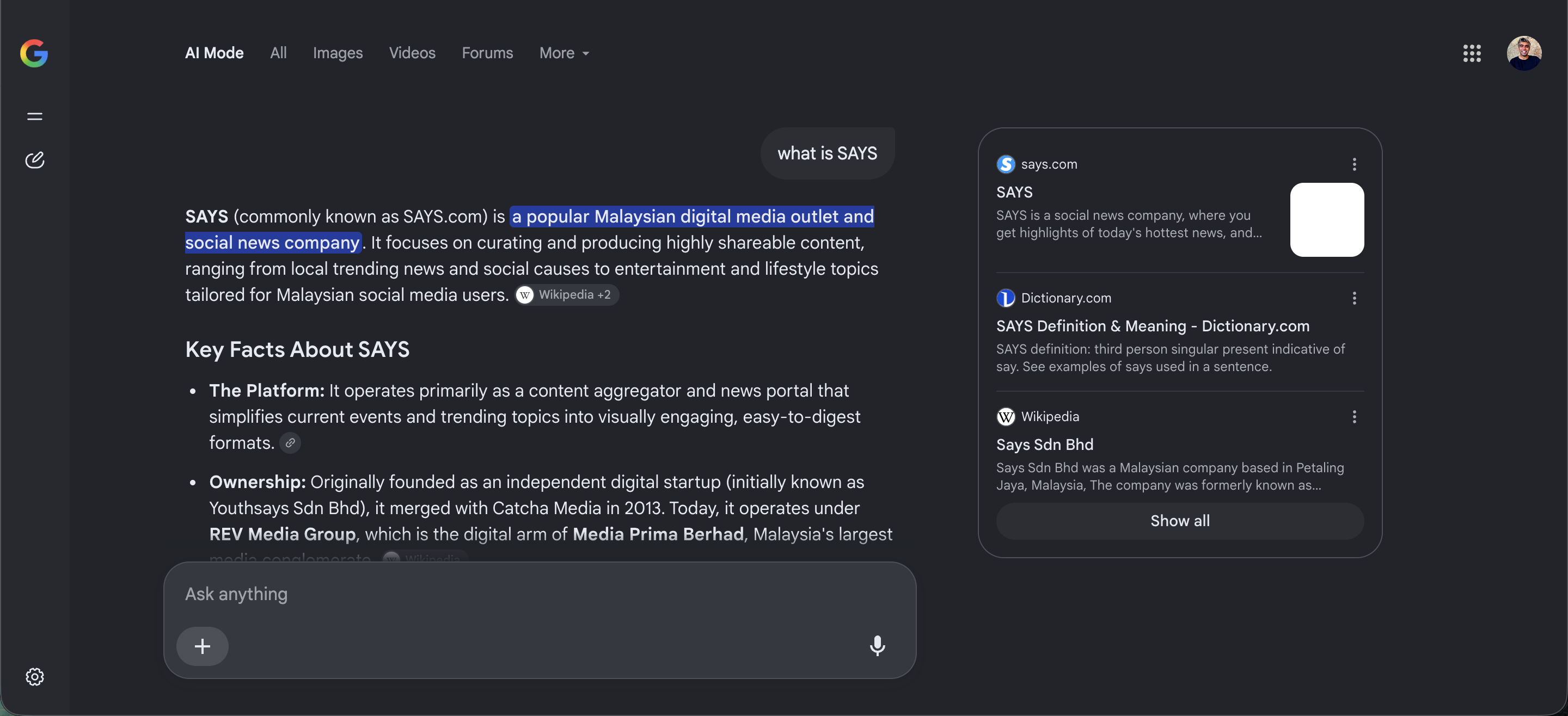Click the 'Dictionary.com' source name text
The height and width of the screenshot is (716, 1568).
1066,298
